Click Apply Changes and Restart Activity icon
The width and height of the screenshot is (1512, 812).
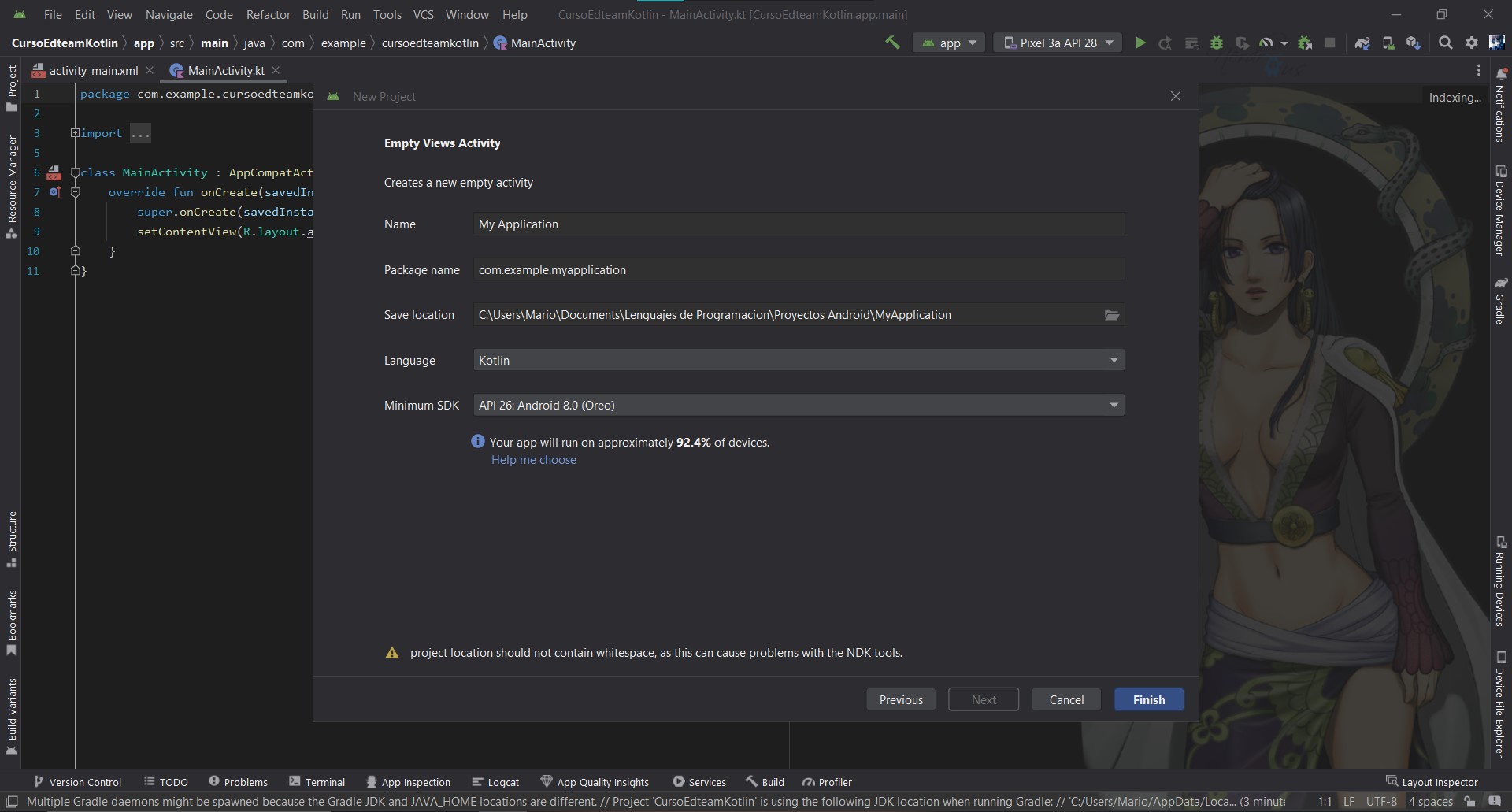[1165, 43]
